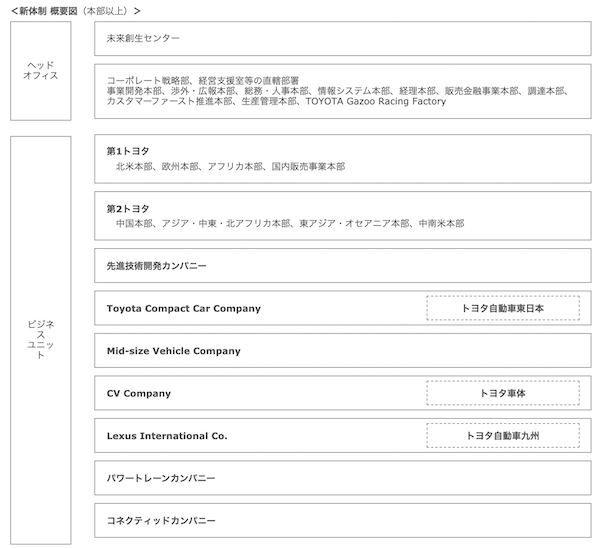Click Mid-size Vehicle Company label
Viewport: 600px width, 548px height.
click(174, 351)
